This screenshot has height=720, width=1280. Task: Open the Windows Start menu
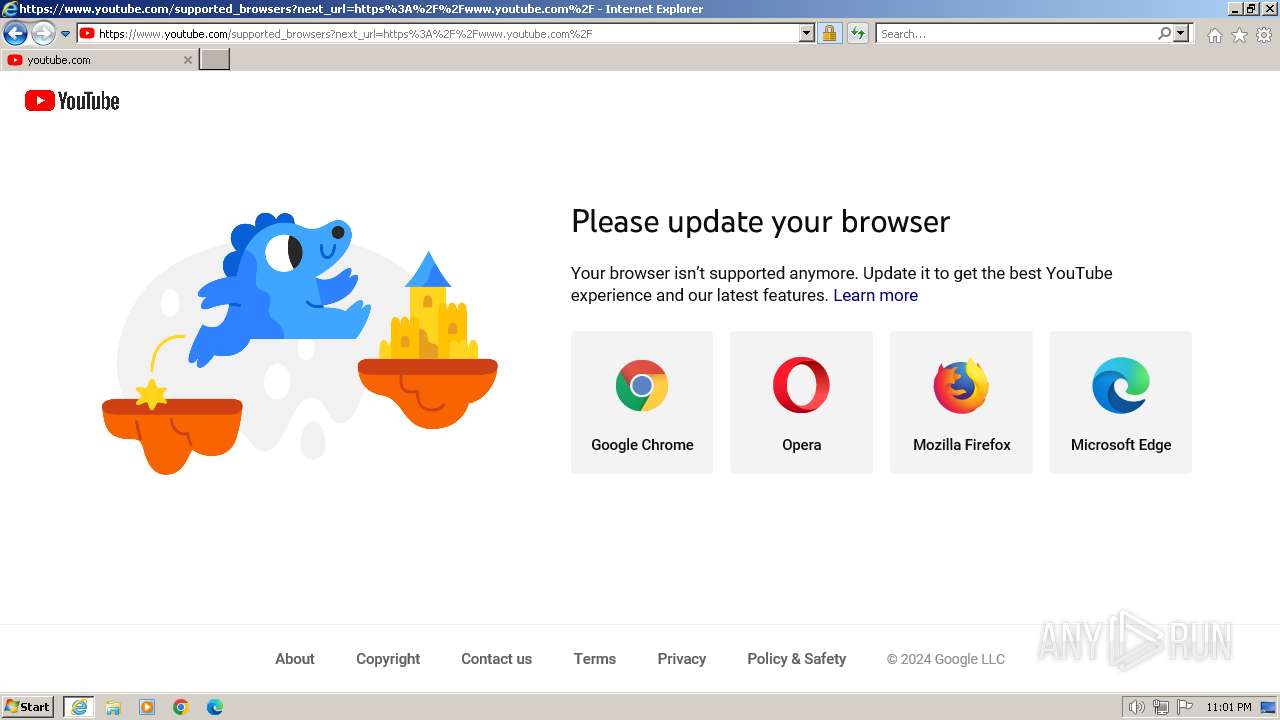(28, 707)
